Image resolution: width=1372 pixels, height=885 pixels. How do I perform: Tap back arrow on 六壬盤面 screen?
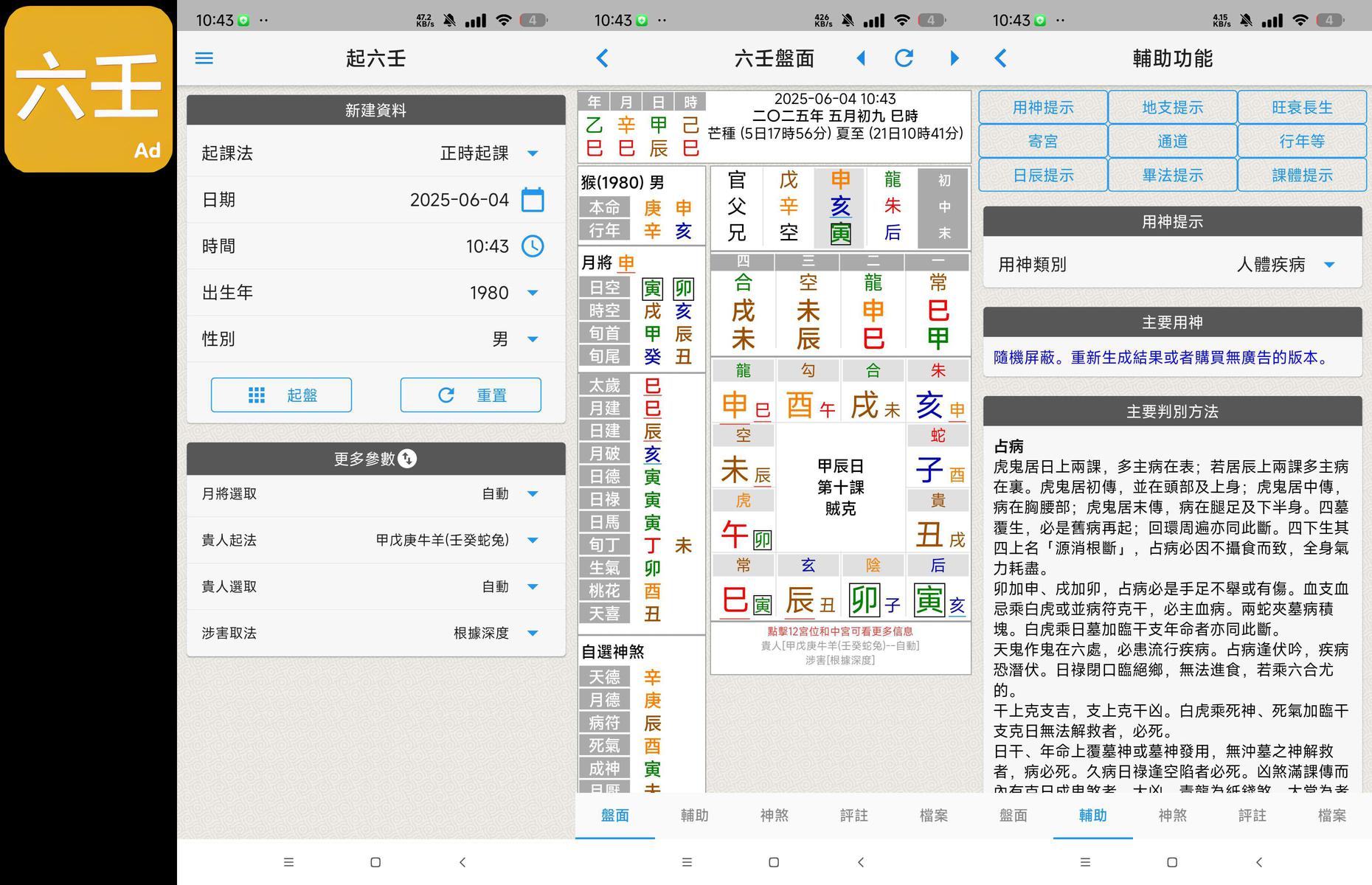[603, 58]
